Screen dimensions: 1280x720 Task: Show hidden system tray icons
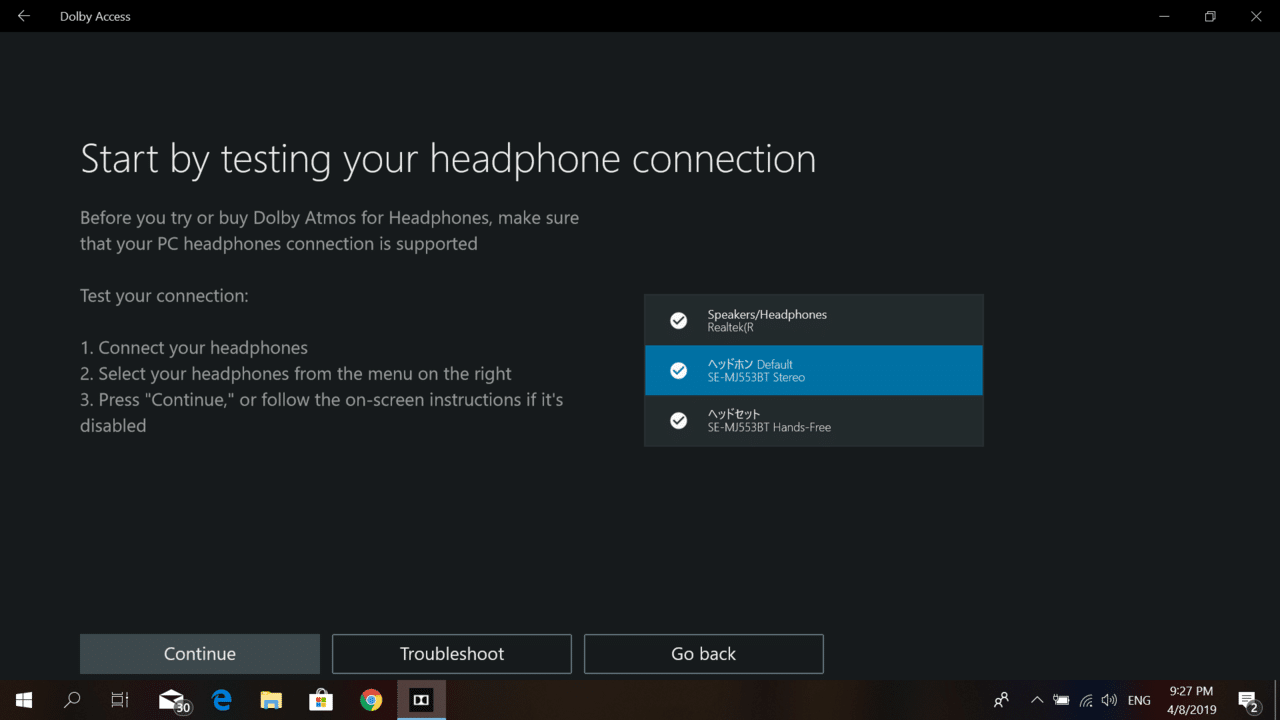point(1037,700)
